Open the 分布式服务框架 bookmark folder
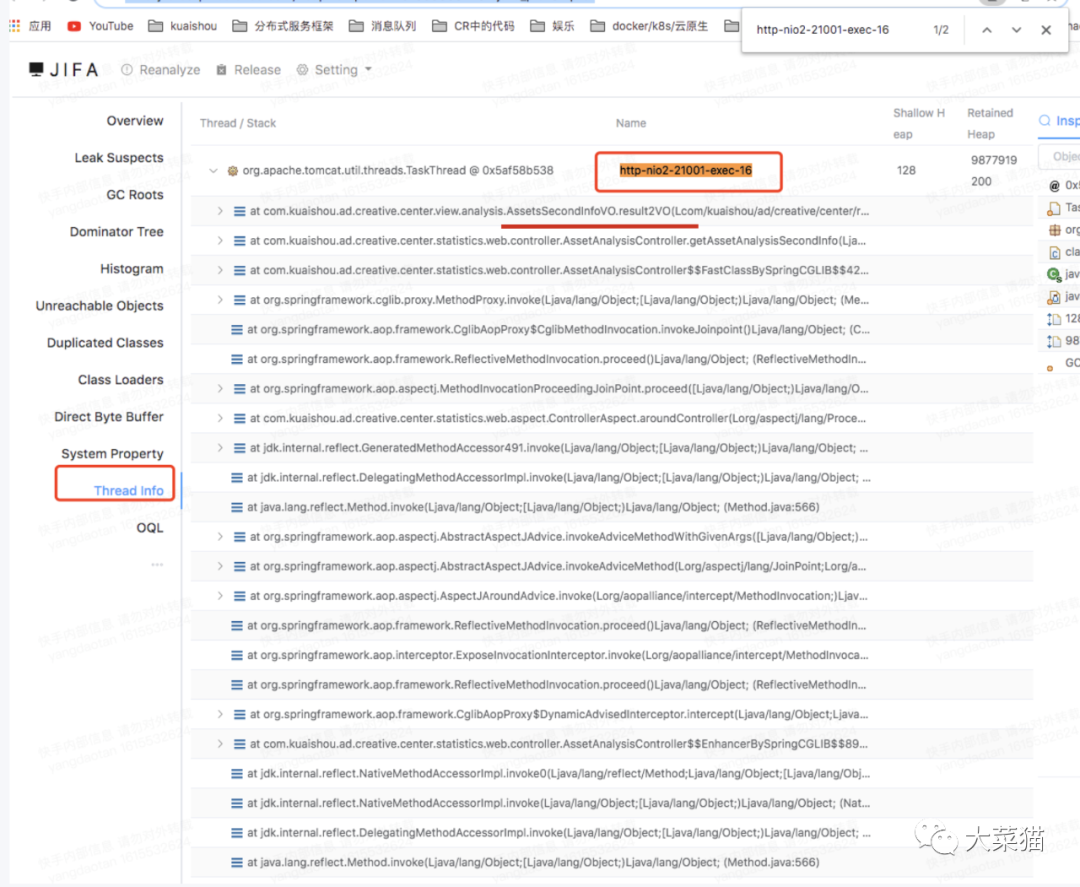 coord(282,26)
